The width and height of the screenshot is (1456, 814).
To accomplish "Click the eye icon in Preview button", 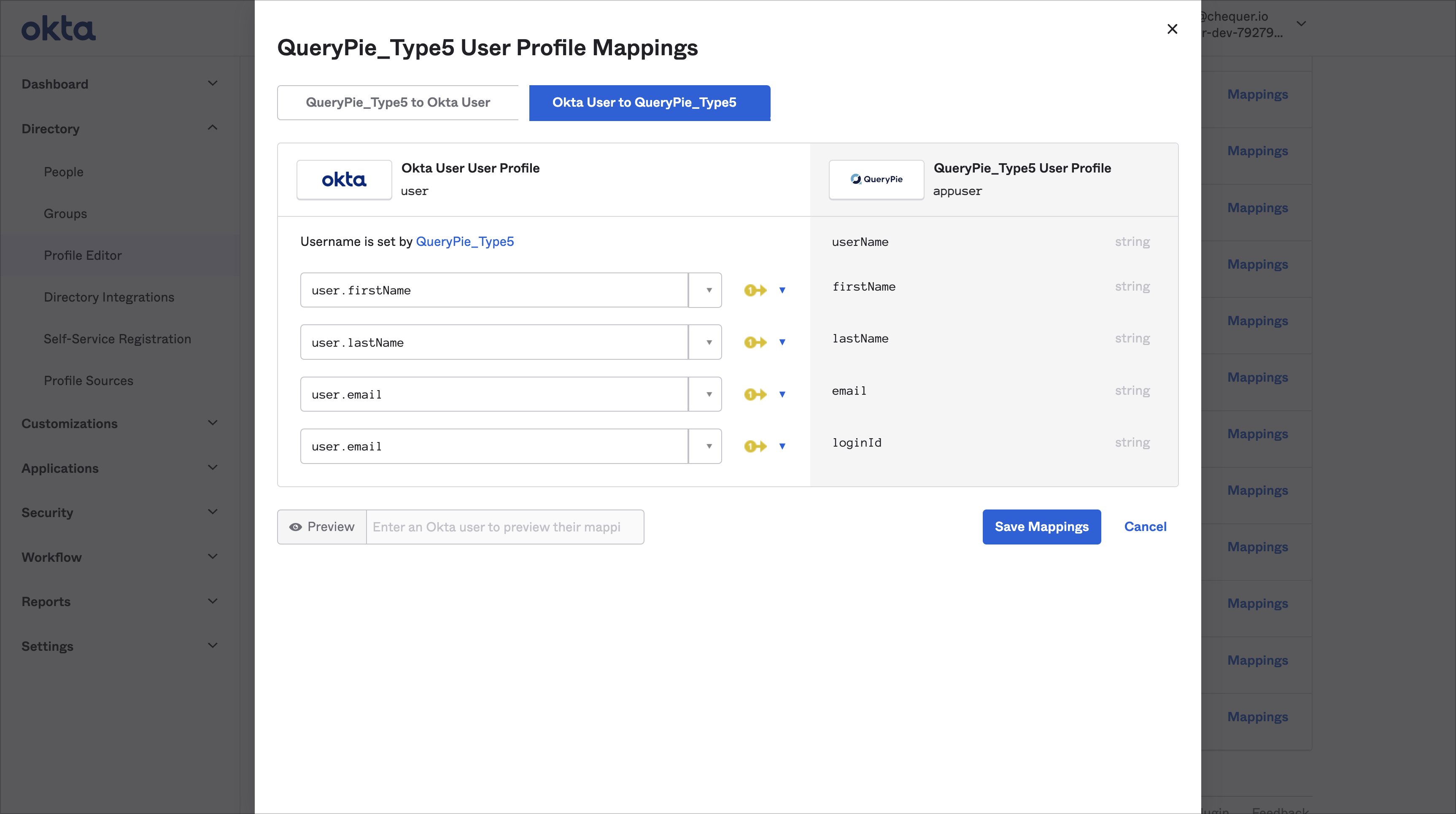I will tap(296, 527).
